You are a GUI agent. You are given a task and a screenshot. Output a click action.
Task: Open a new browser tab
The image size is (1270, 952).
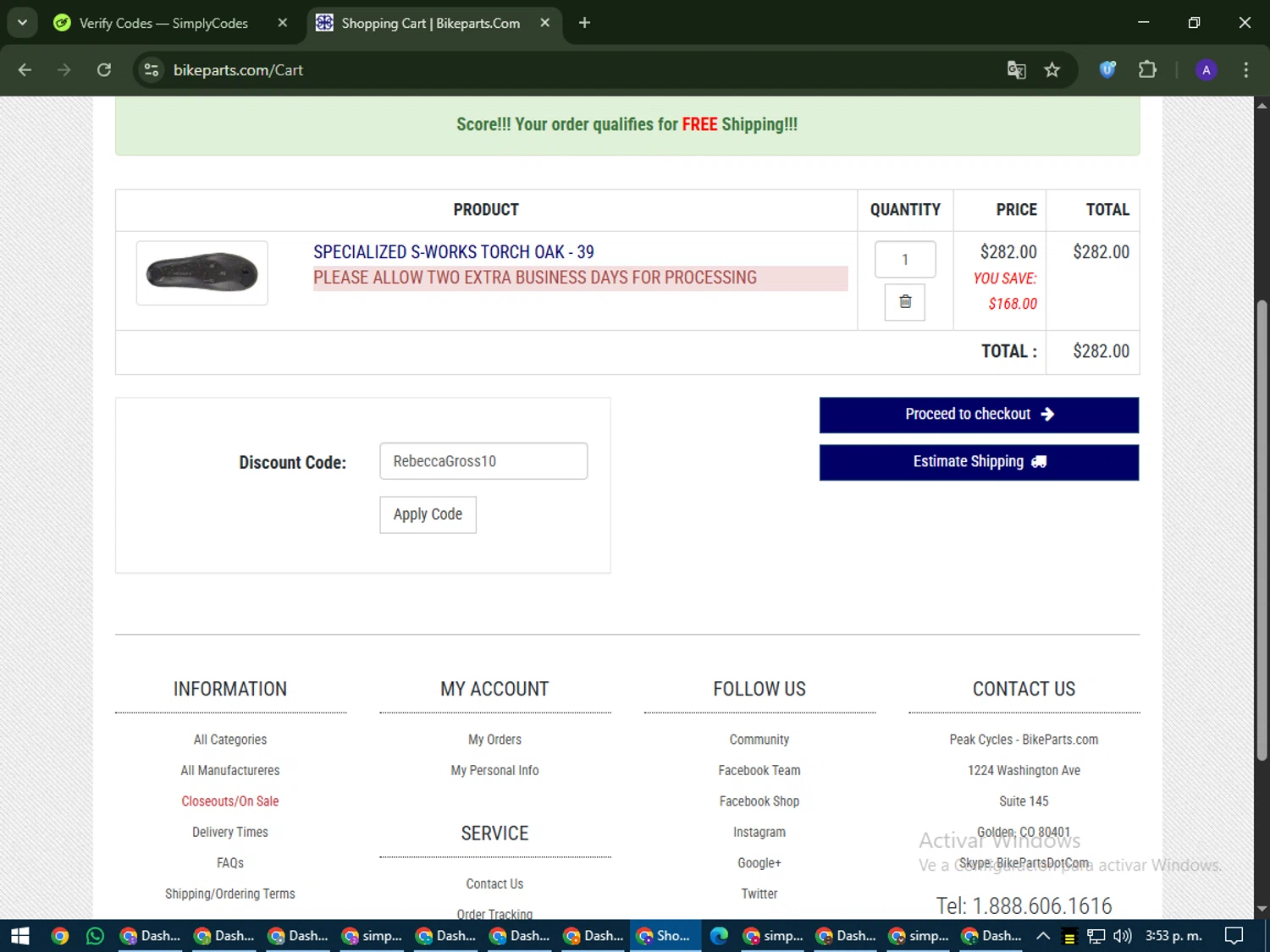(584, 23)
